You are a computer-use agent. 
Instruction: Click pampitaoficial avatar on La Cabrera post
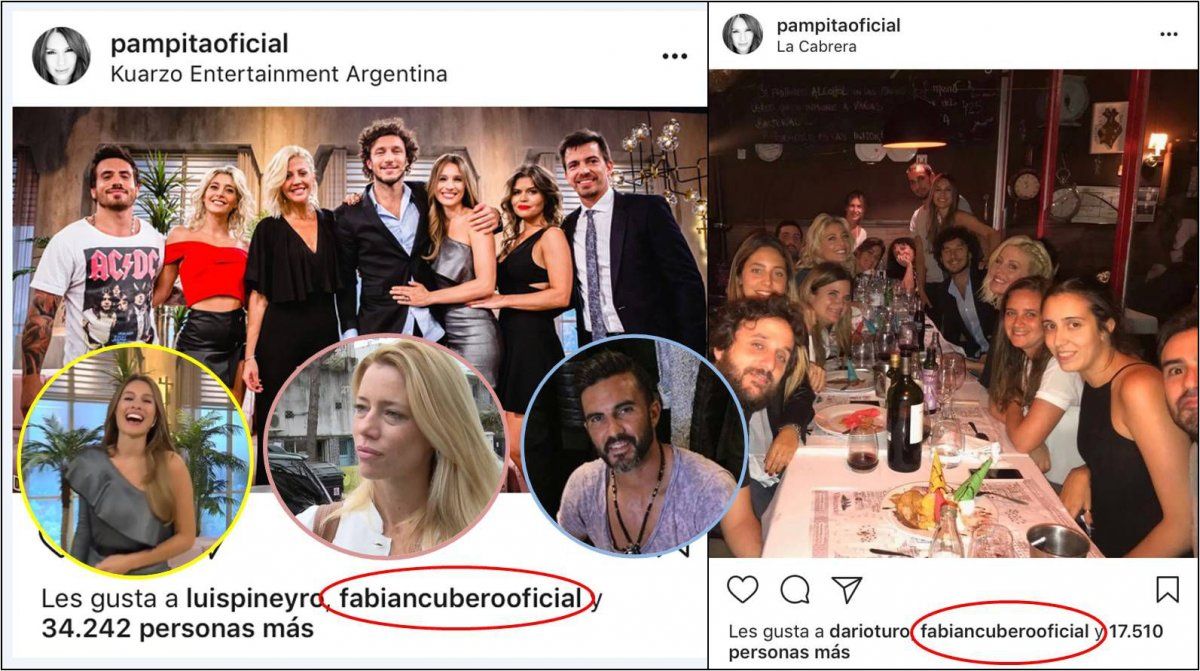[x=743, y=34]
